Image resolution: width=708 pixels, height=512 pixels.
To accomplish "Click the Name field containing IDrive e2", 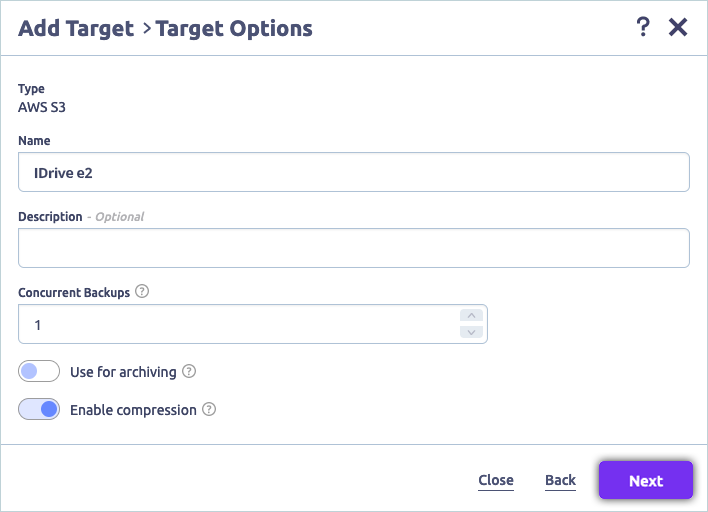I will [354, 172].
